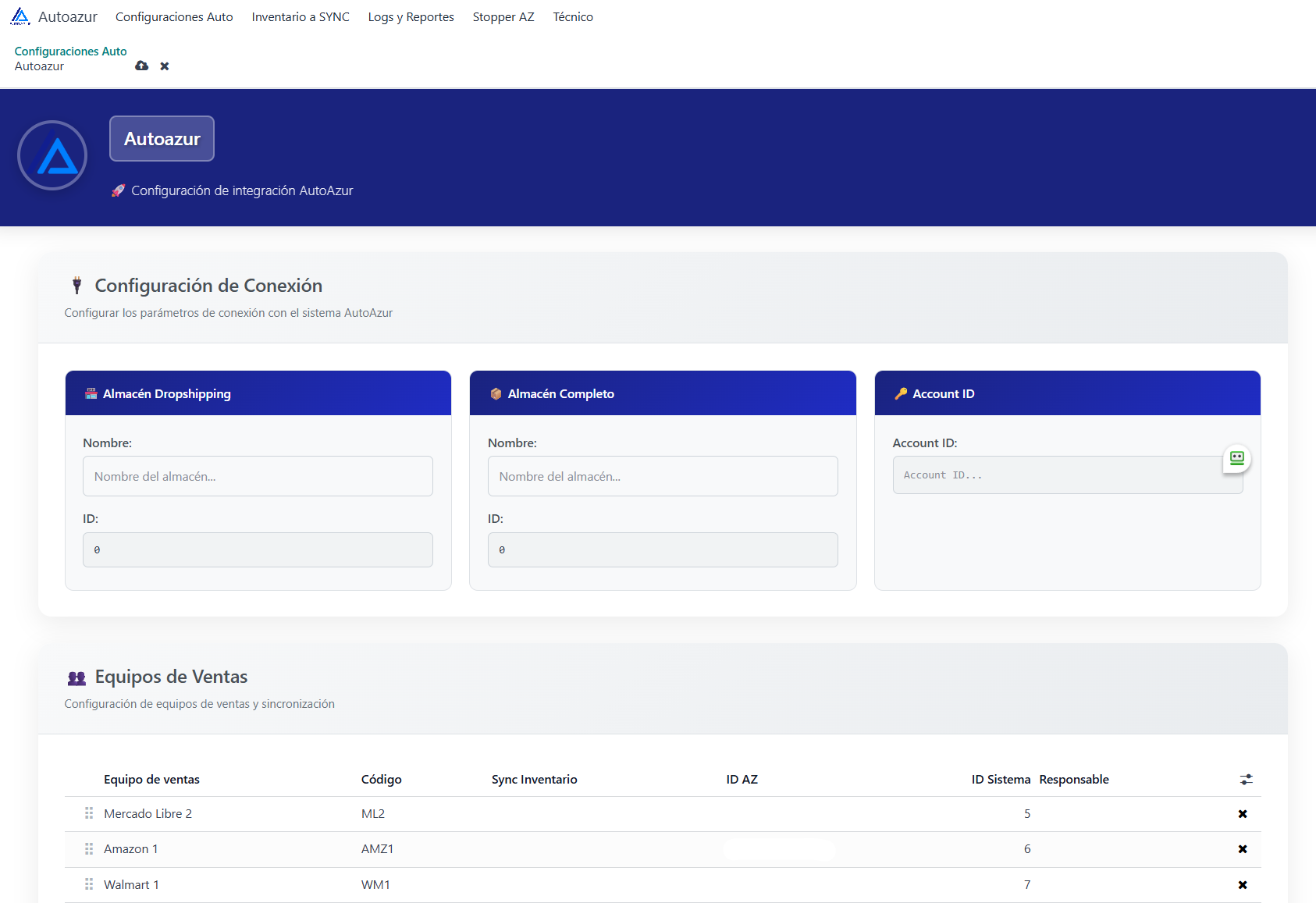Click the package icon on Almacén Completo header
This screenshot has height=903, width=1316.
point(496,393)
